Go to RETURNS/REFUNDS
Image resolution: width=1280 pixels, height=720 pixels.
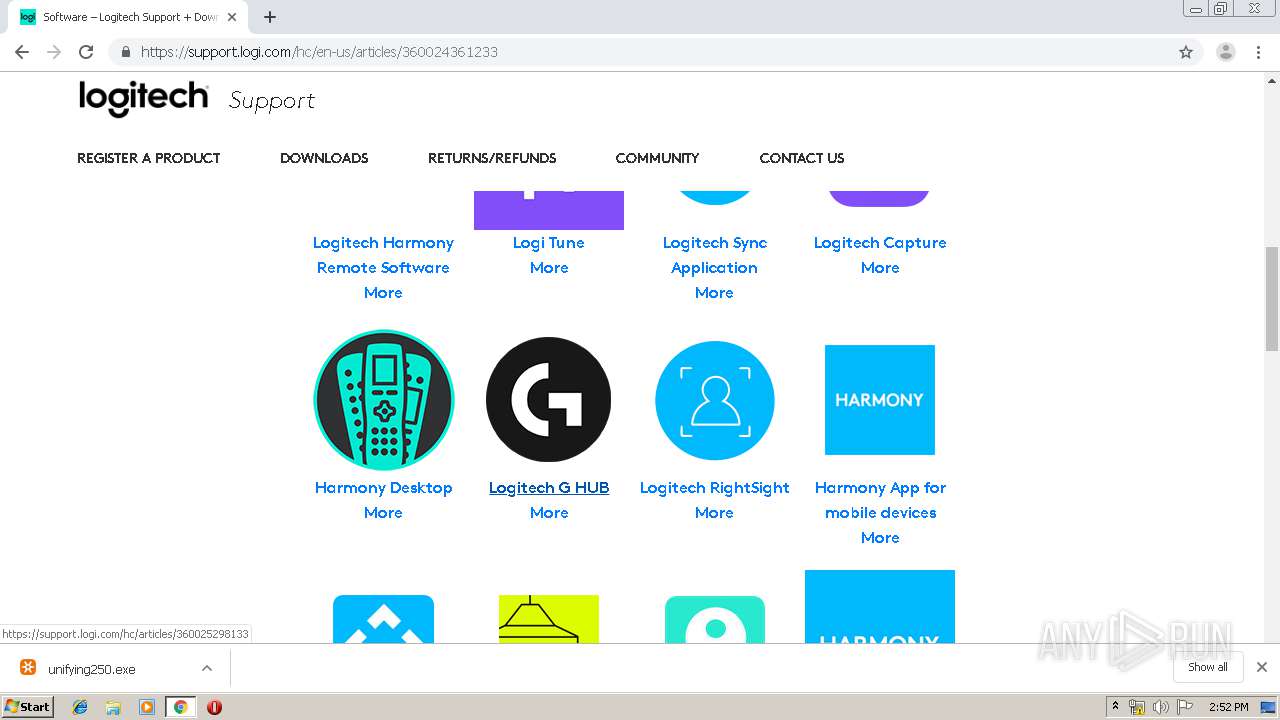tap(492, 158)
